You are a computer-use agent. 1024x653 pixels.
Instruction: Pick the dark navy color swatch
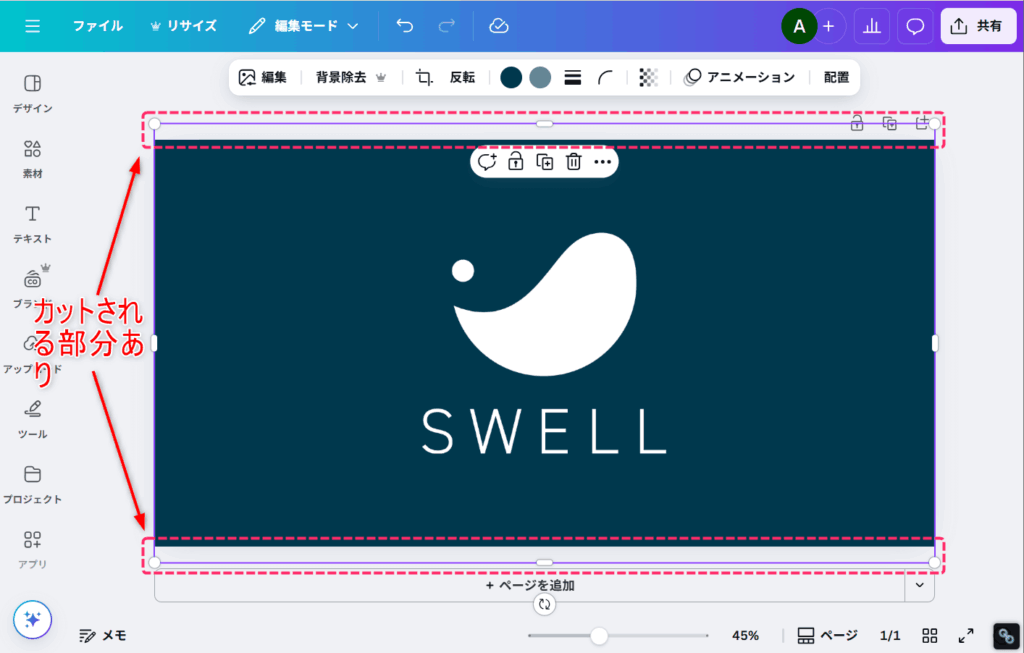(511, 78)
